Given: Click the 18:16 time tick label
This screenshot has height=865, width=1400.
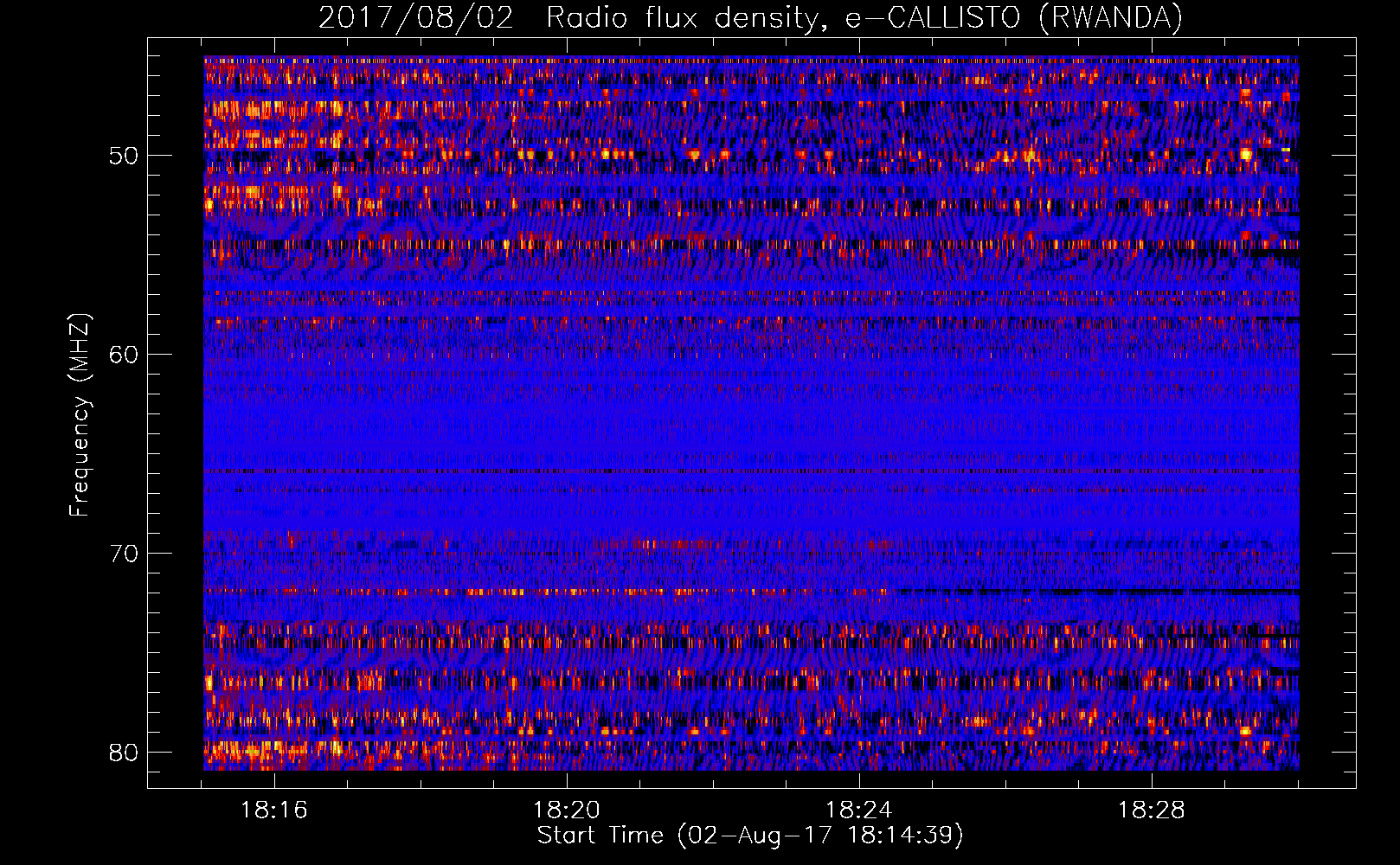Looking at the screenshot, I should pyautogui.click(x=274, y=811).
